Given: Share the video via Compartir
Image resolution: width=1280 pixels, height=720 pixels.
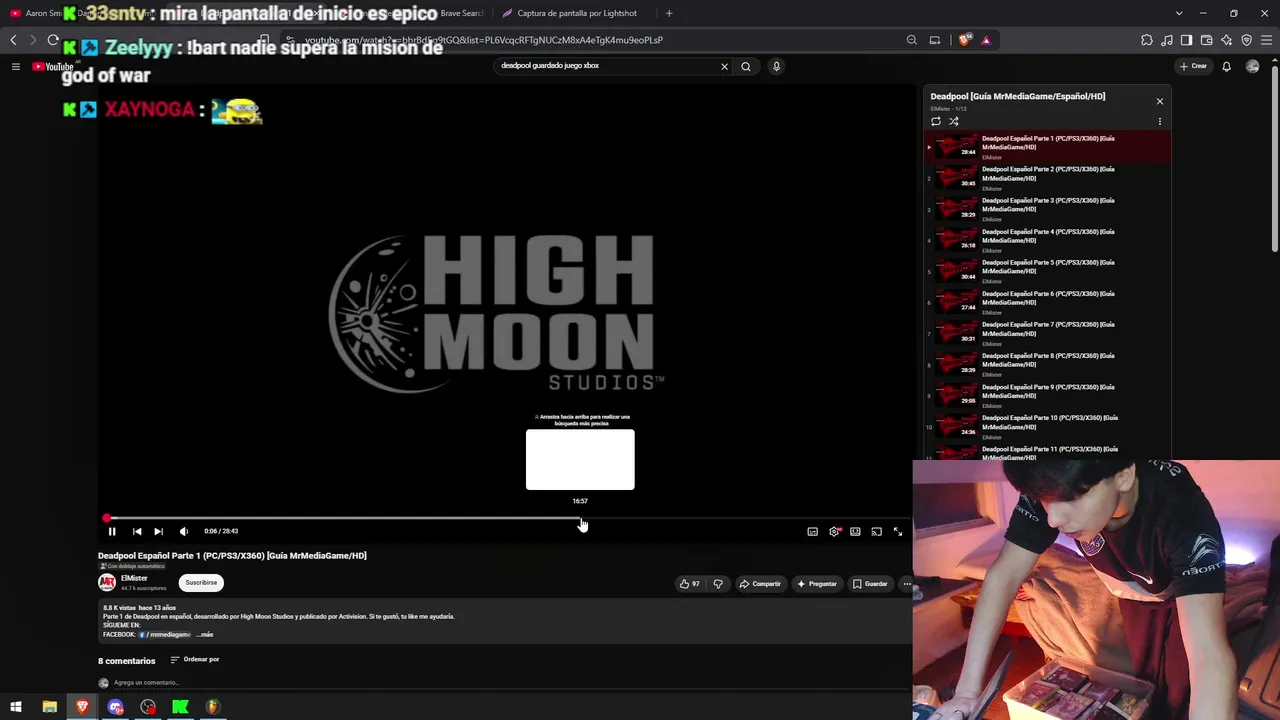Looking at the screenshot, I should point(760,584).
